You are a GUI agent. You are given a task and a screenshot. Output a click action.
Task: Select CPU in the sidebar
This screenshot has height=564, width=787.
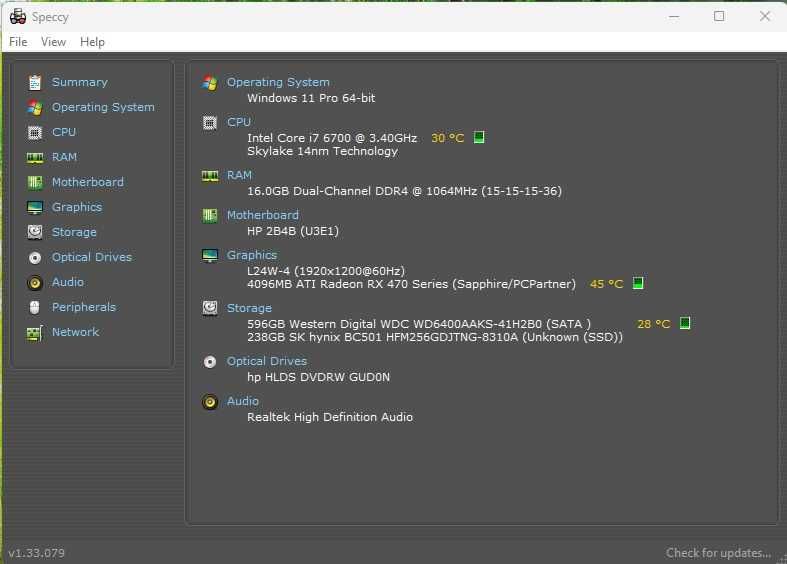click(x=64, y=132)
